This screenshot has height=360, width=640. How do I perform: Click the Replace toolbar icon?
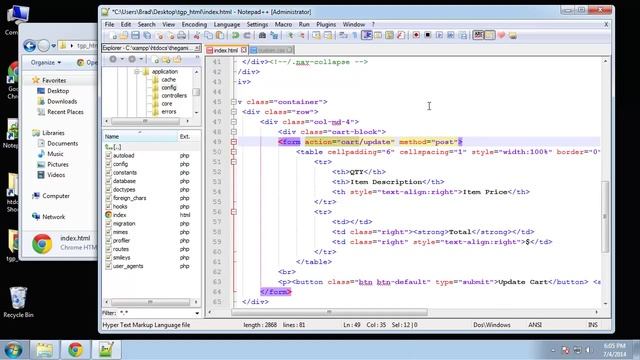(274, 36)
